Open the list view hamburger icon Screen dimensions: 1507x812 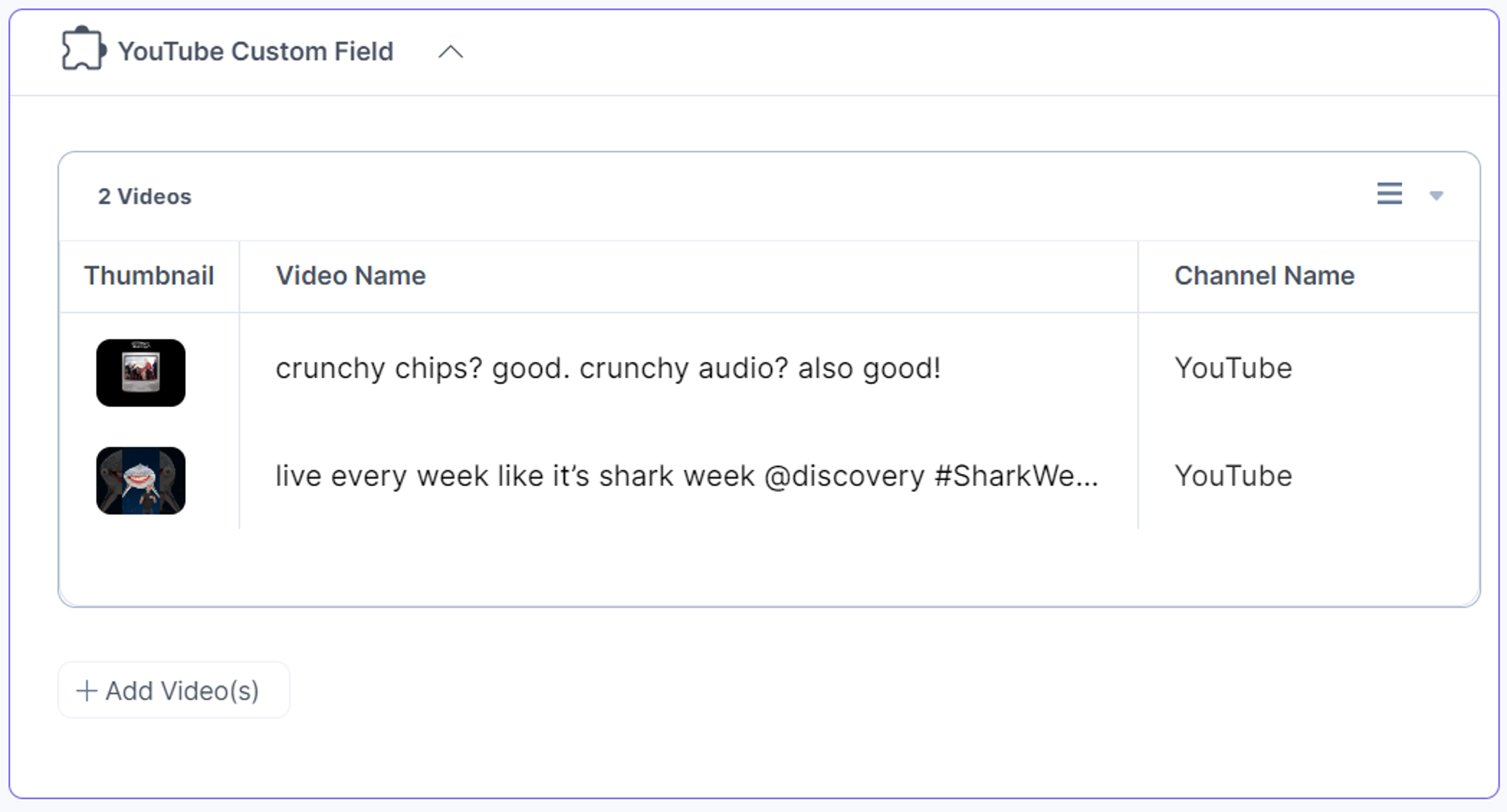(x=1389, y=193)
